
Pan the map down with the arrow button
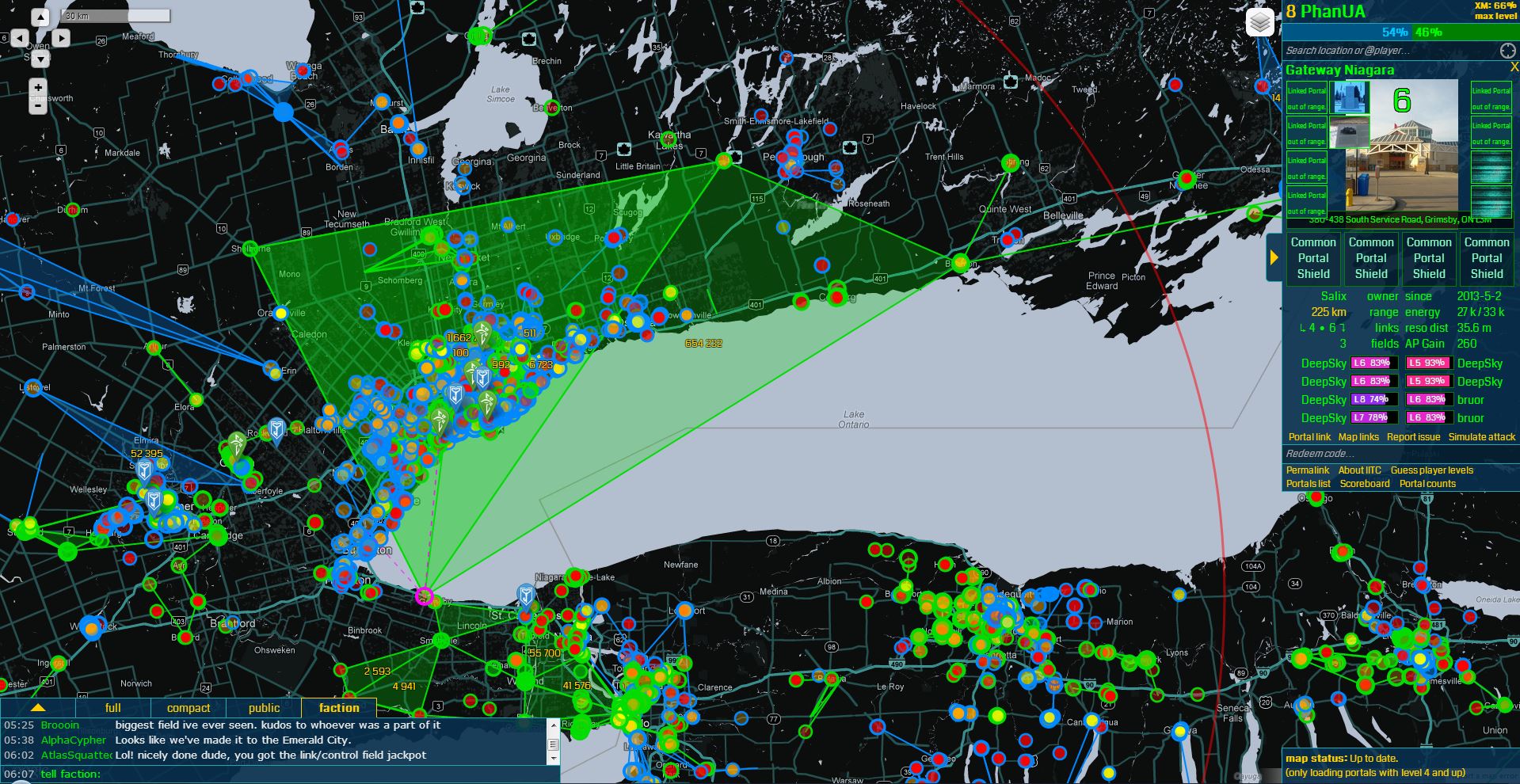pyautogui.click(x=40, y=58)
